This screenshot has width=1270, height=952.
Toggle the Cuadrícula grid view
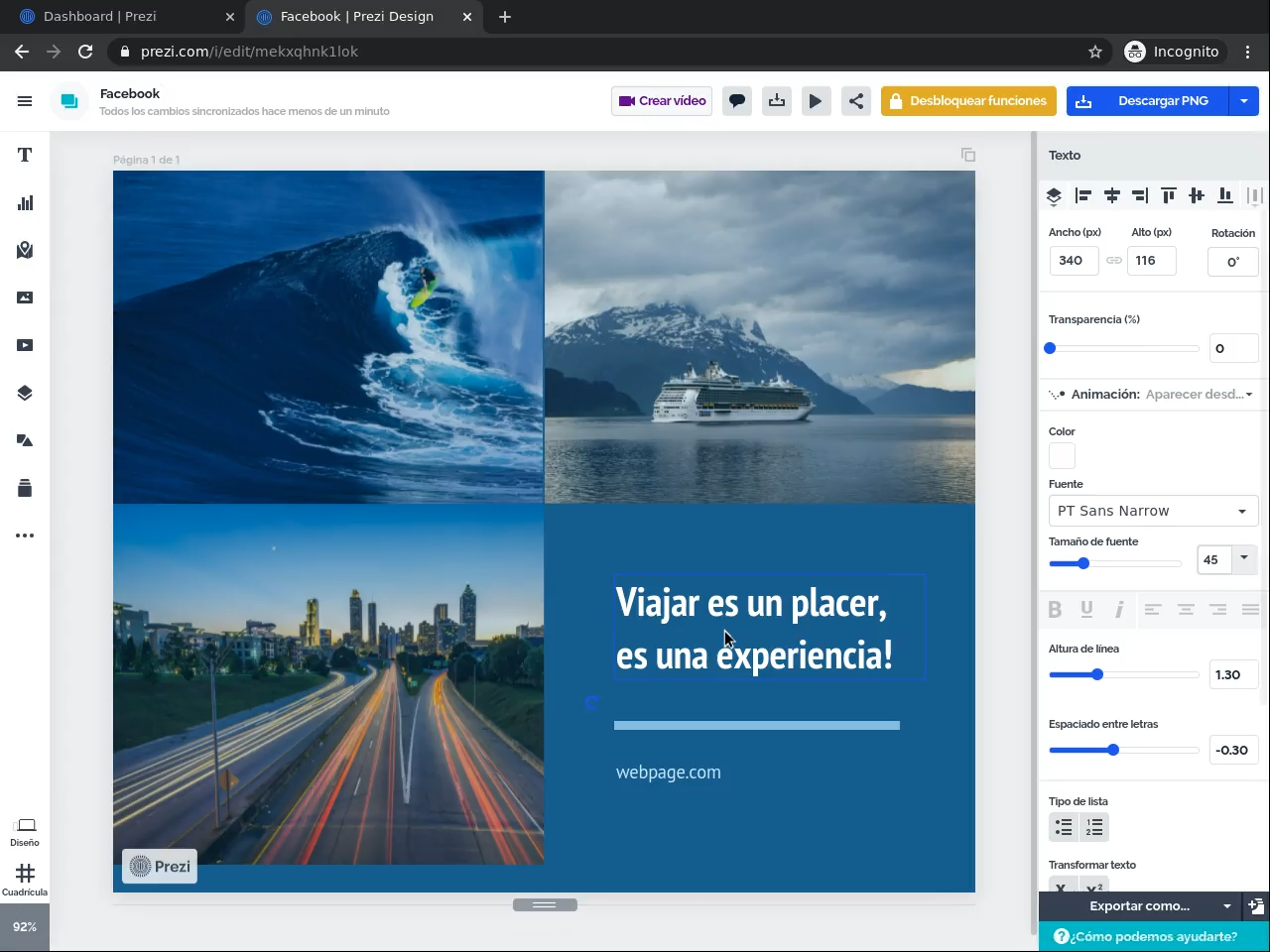tap(25, 878)
